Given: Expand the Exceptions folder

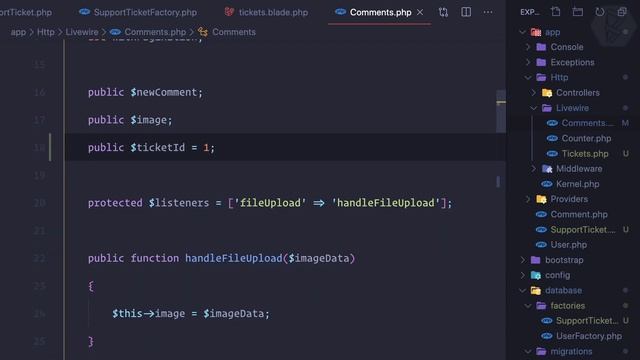Looking at the screenshot, I should tap(528, 62).
